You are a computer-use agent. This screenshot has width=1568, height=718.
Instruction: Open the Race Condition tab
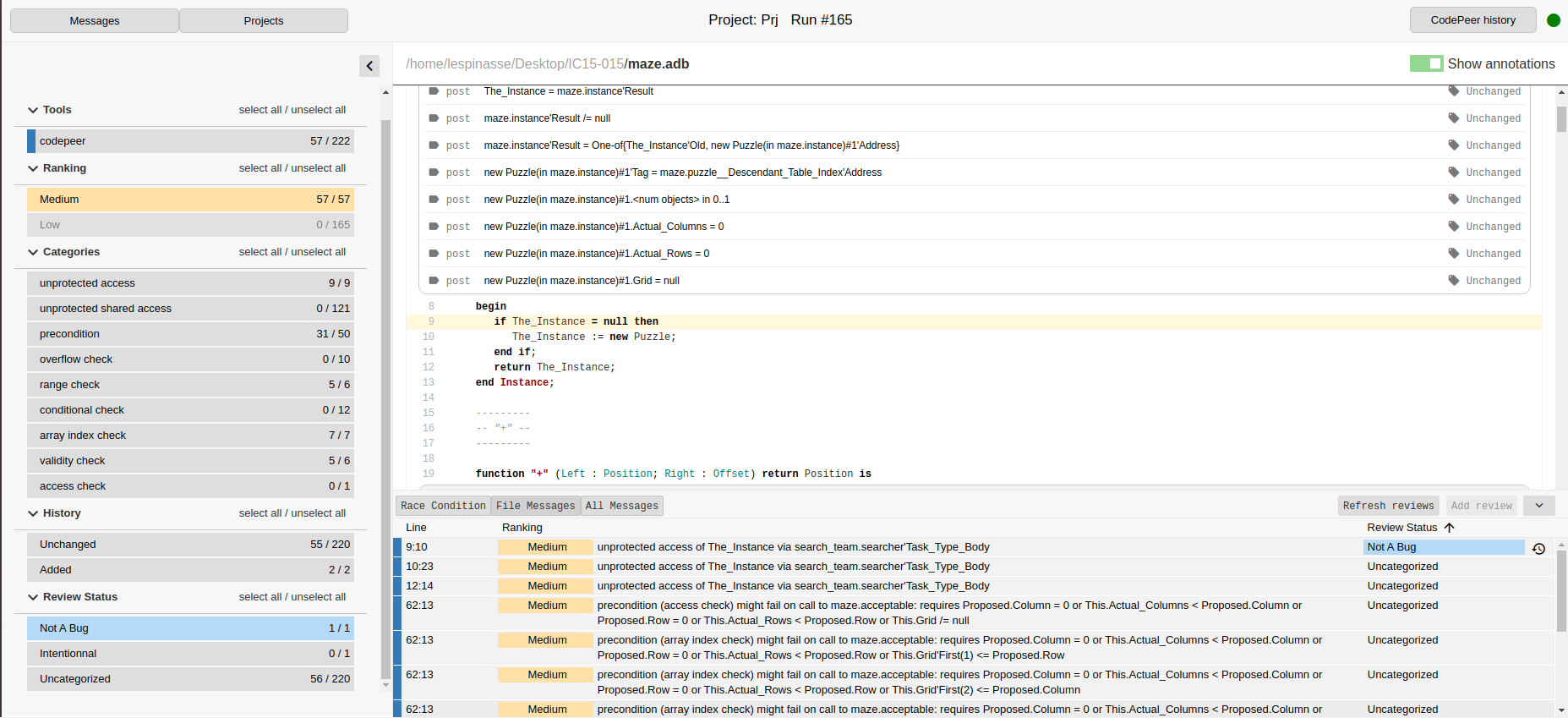443,506
